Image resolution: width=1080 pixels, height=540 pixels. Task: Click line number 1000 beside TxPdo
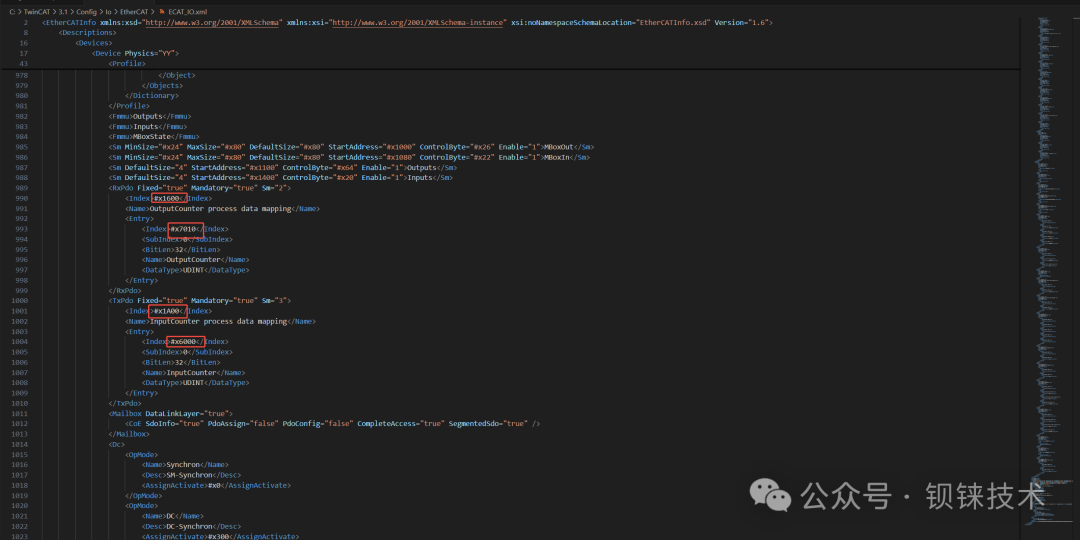[19, 301]
